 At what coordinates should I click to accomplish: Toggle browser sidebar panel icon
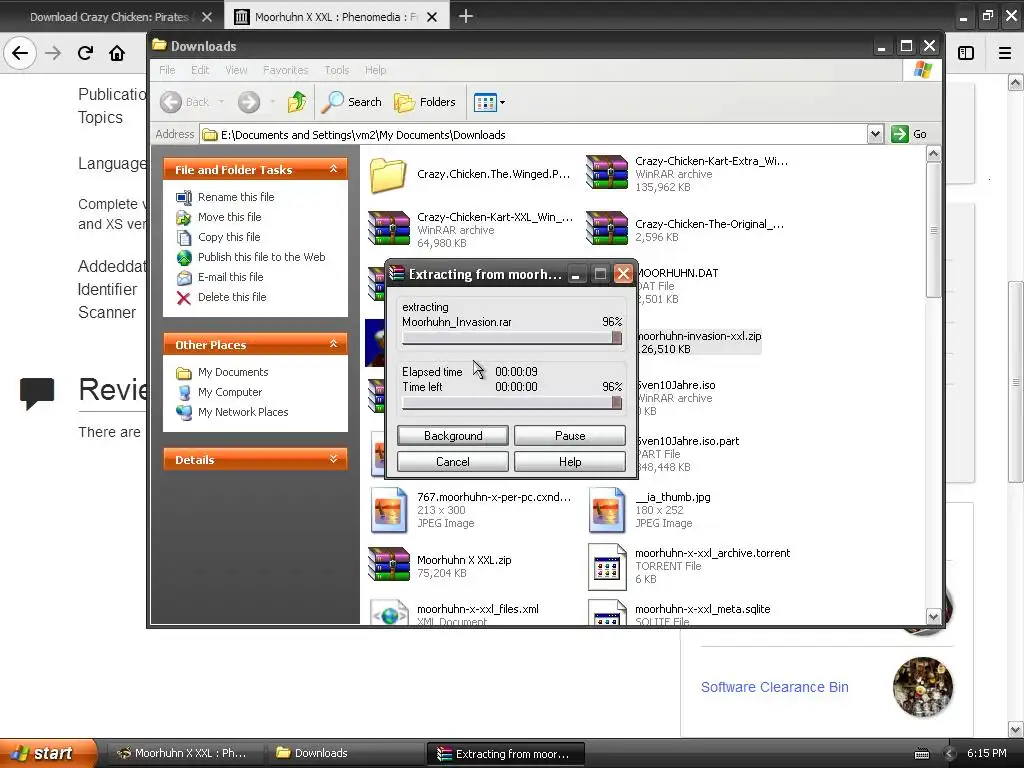[966, 54]
